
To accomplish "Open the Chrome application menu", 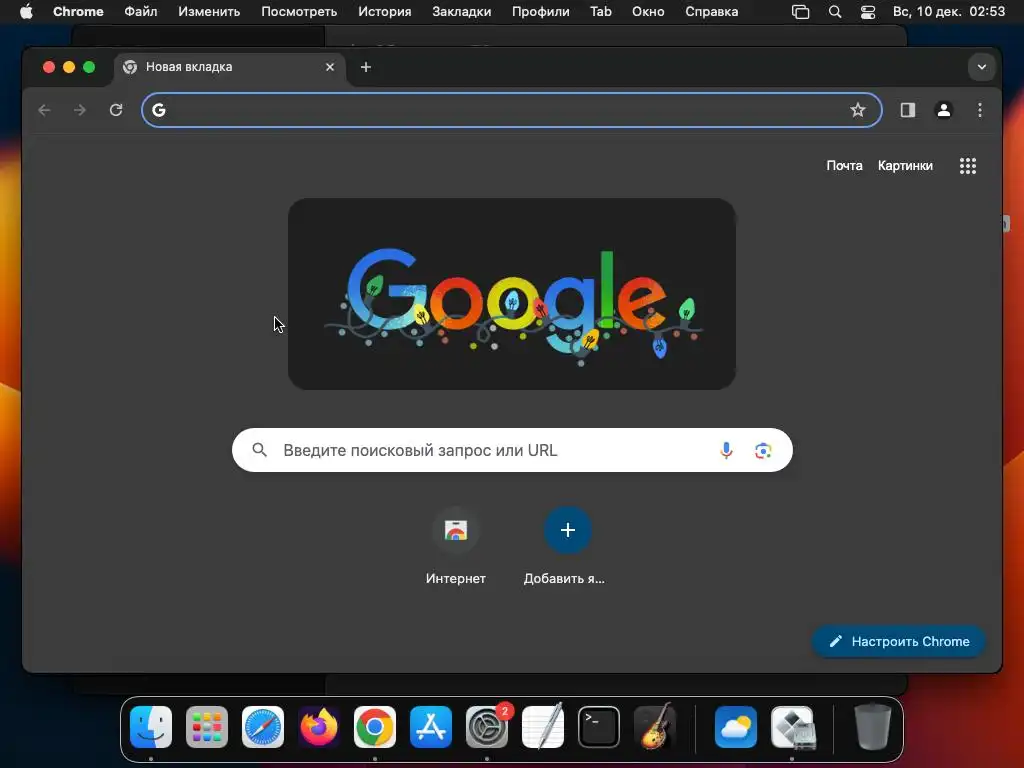I will coord(78,12).
